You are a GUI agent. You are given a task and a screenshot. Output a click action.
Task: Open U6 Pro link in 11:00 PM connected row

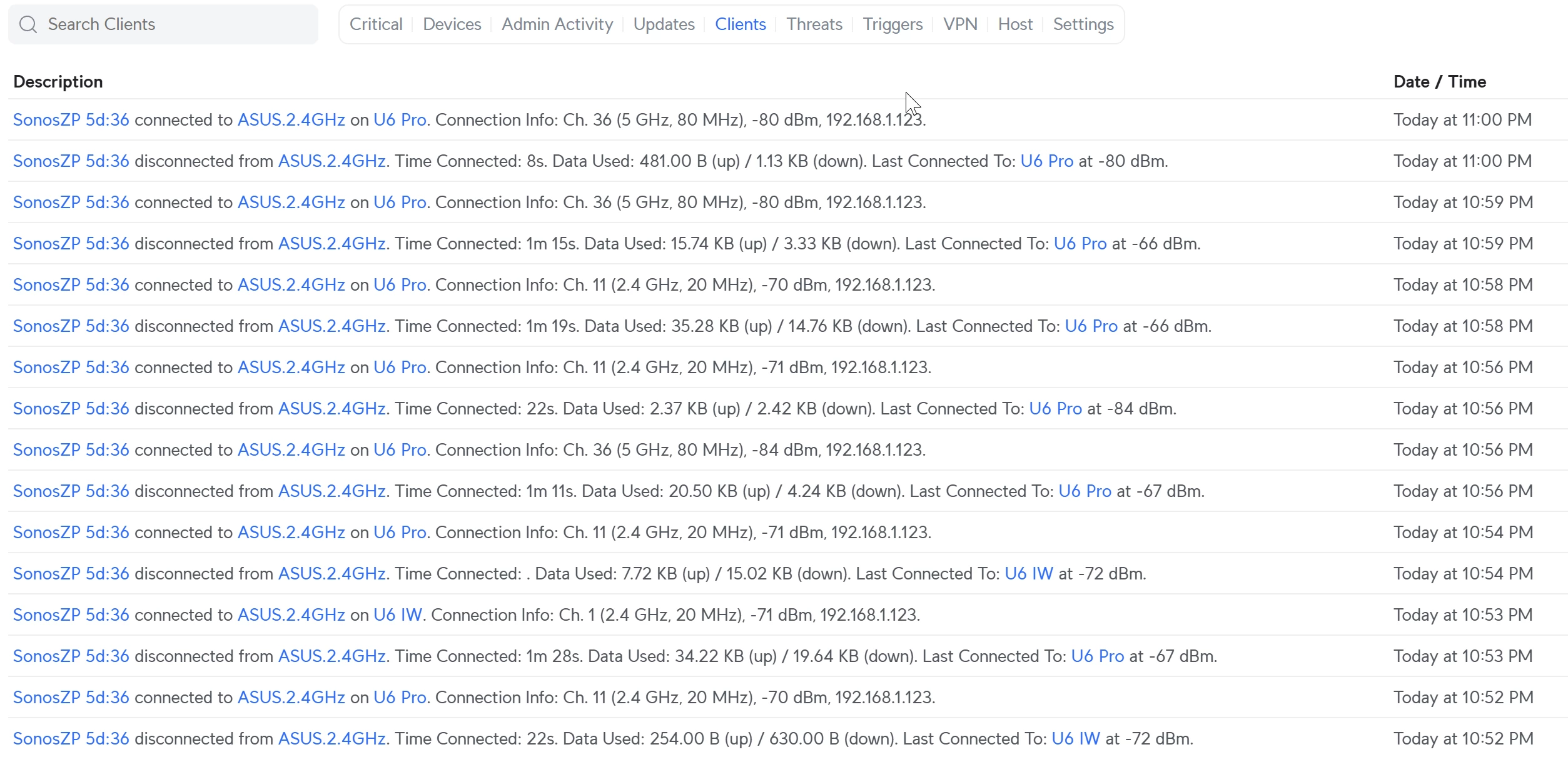pyautogui.click(x=400, y=119)
